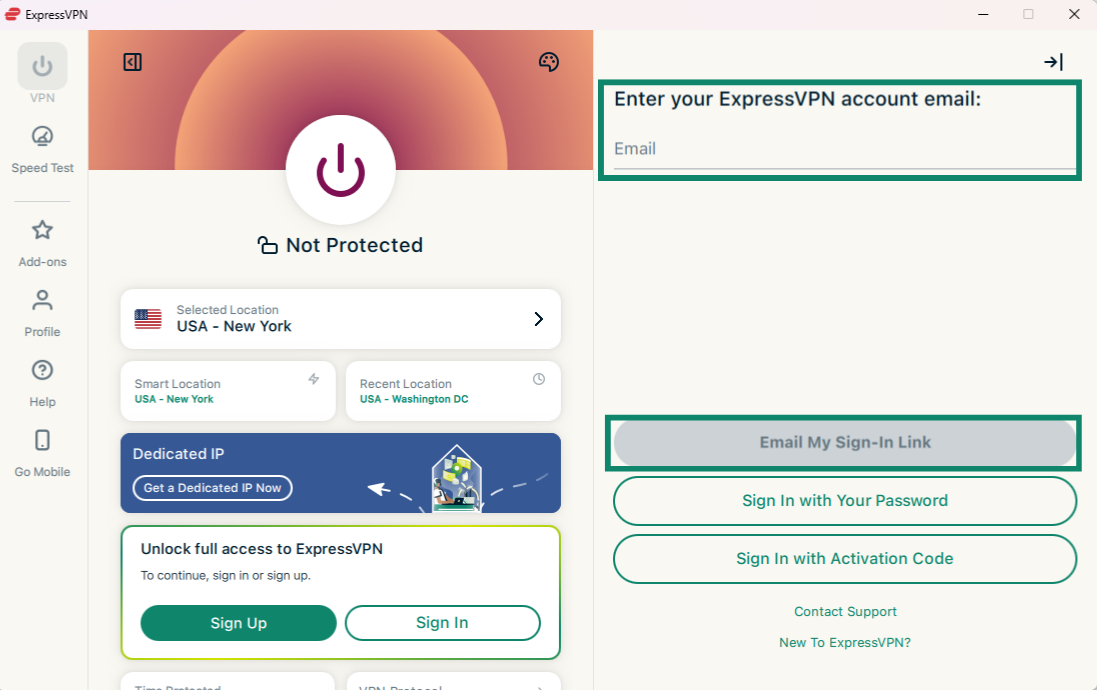Open Go Mobile phone icon
Screen dimensions: 1097x690
(x=42, y=441)
